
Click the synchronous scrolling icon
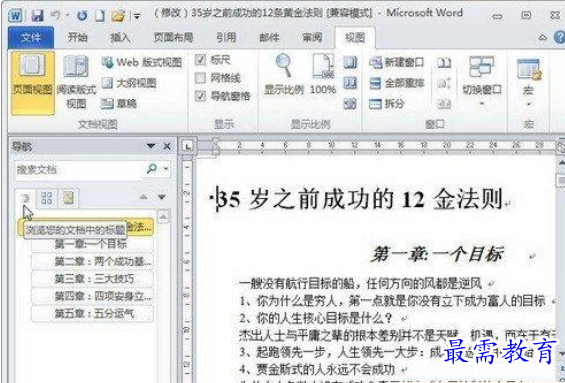[x=444, y=84]
